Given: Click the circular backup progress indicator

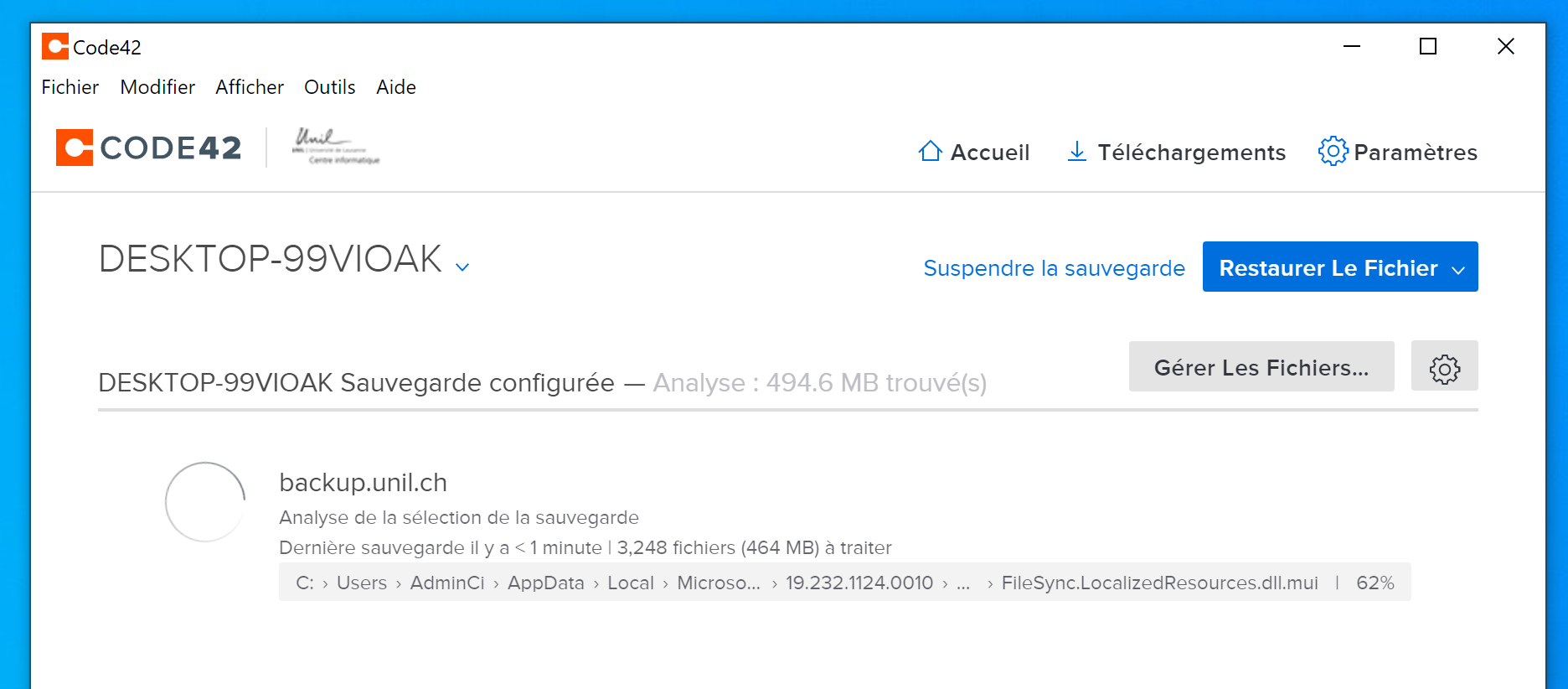Looking at the screenshot, I should [205, 501].
